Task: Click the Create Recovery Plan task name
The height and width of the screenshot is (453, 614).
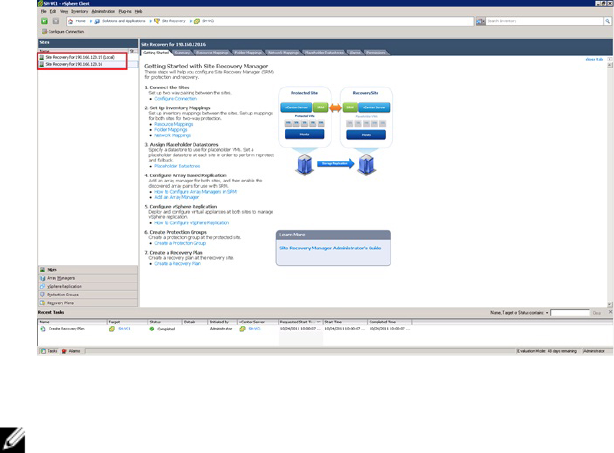Action: [x=67, y=329]
